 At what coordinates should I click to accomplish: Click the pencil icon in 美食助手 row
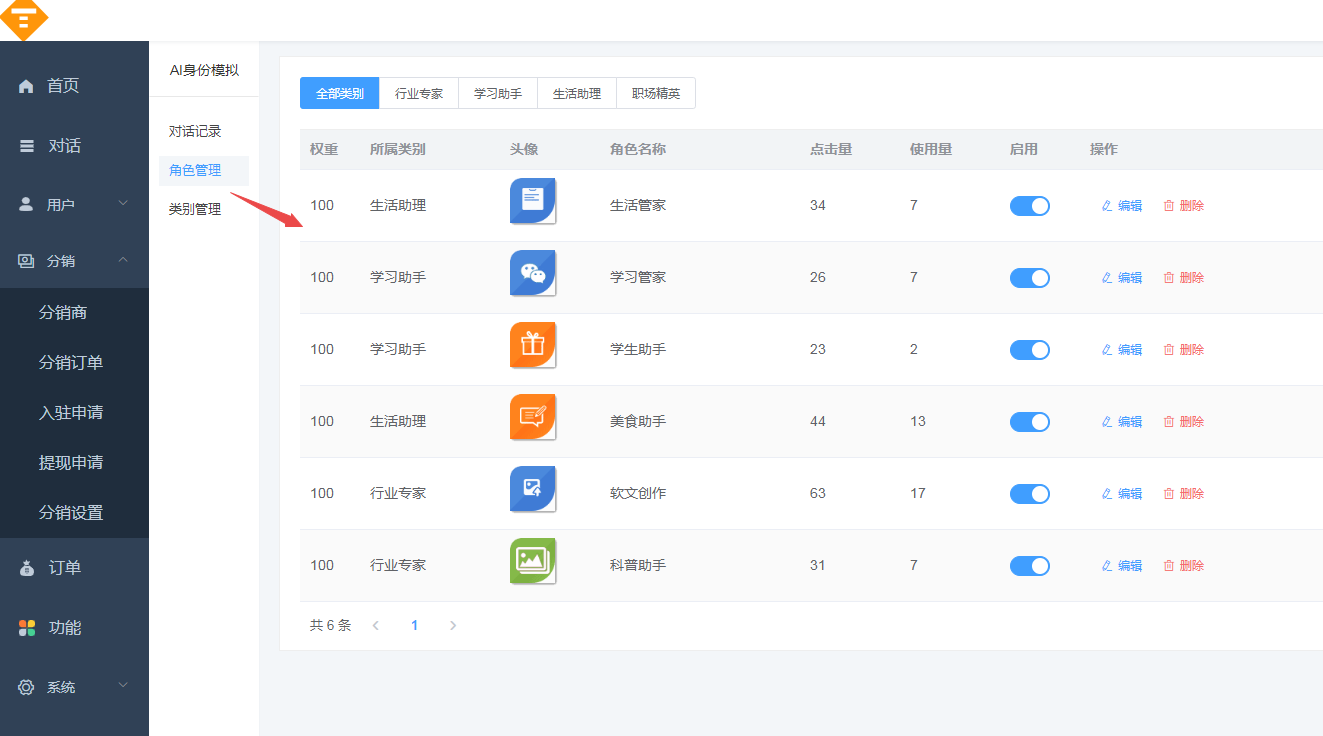click(x=1107, y=422)
